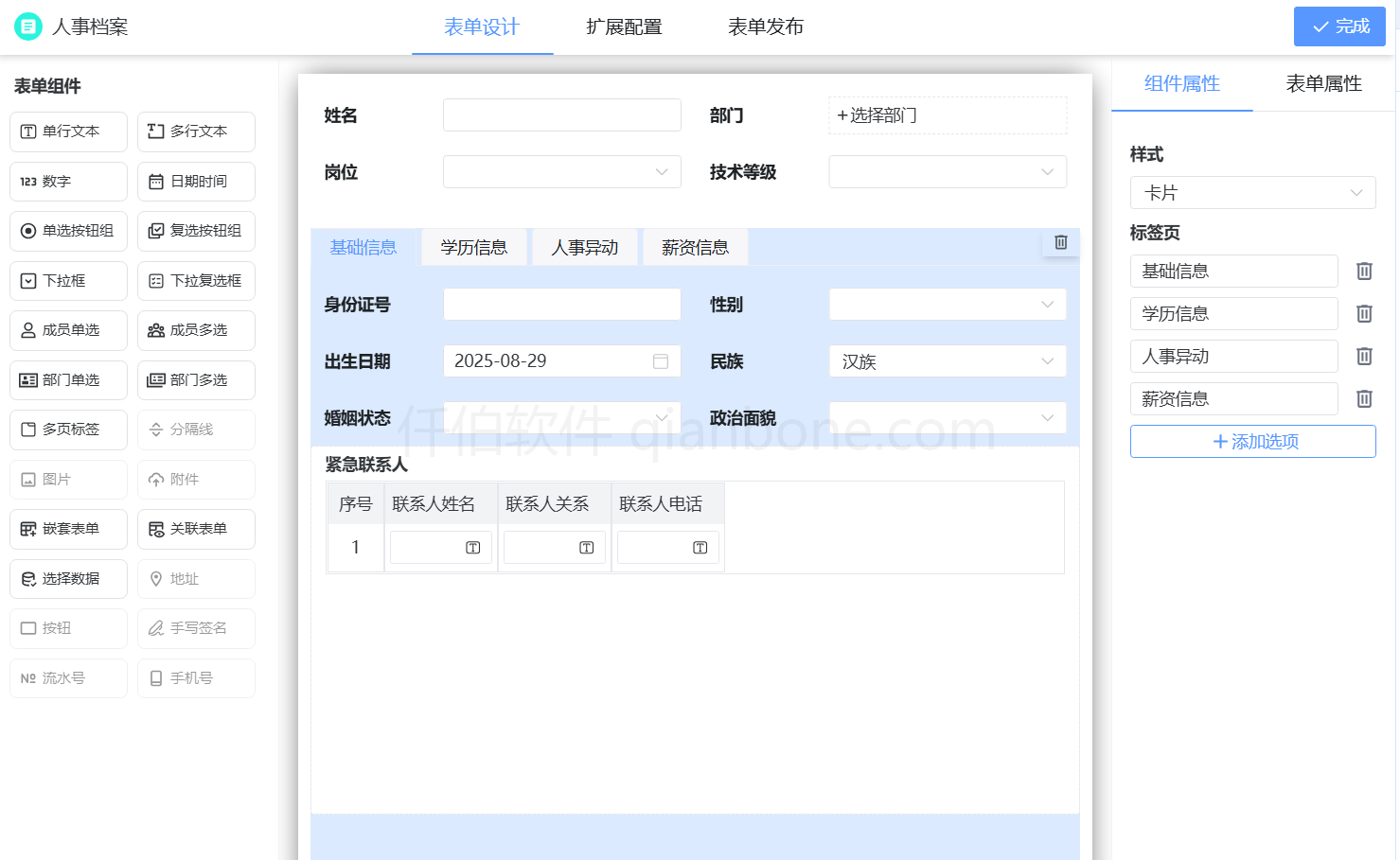Choose the 日期时间 component
The height and width of the screenshot is (860, 1400).
click(x=196, y=181)
